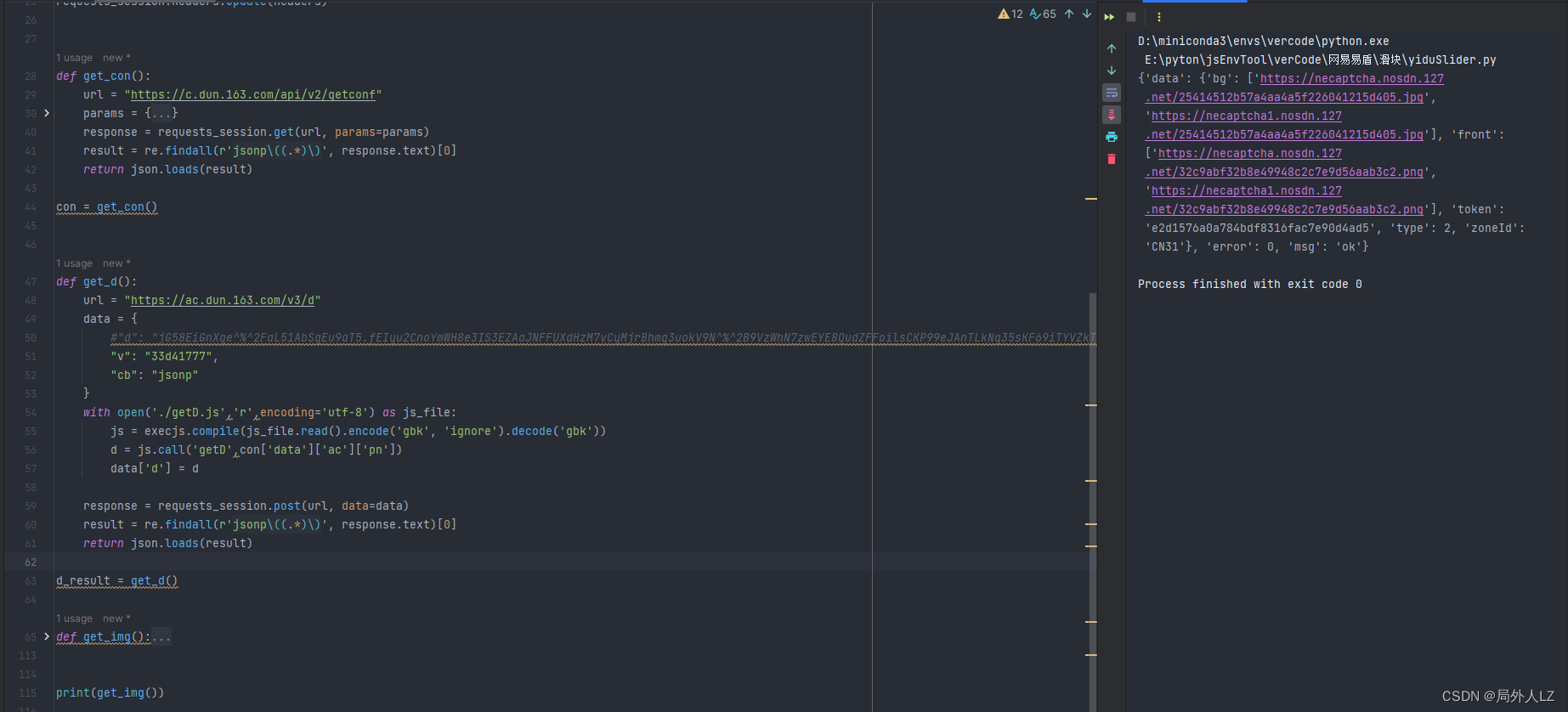
Task: Place cursor on 'd_result = get_d()' statement
Action: (116, 580)
